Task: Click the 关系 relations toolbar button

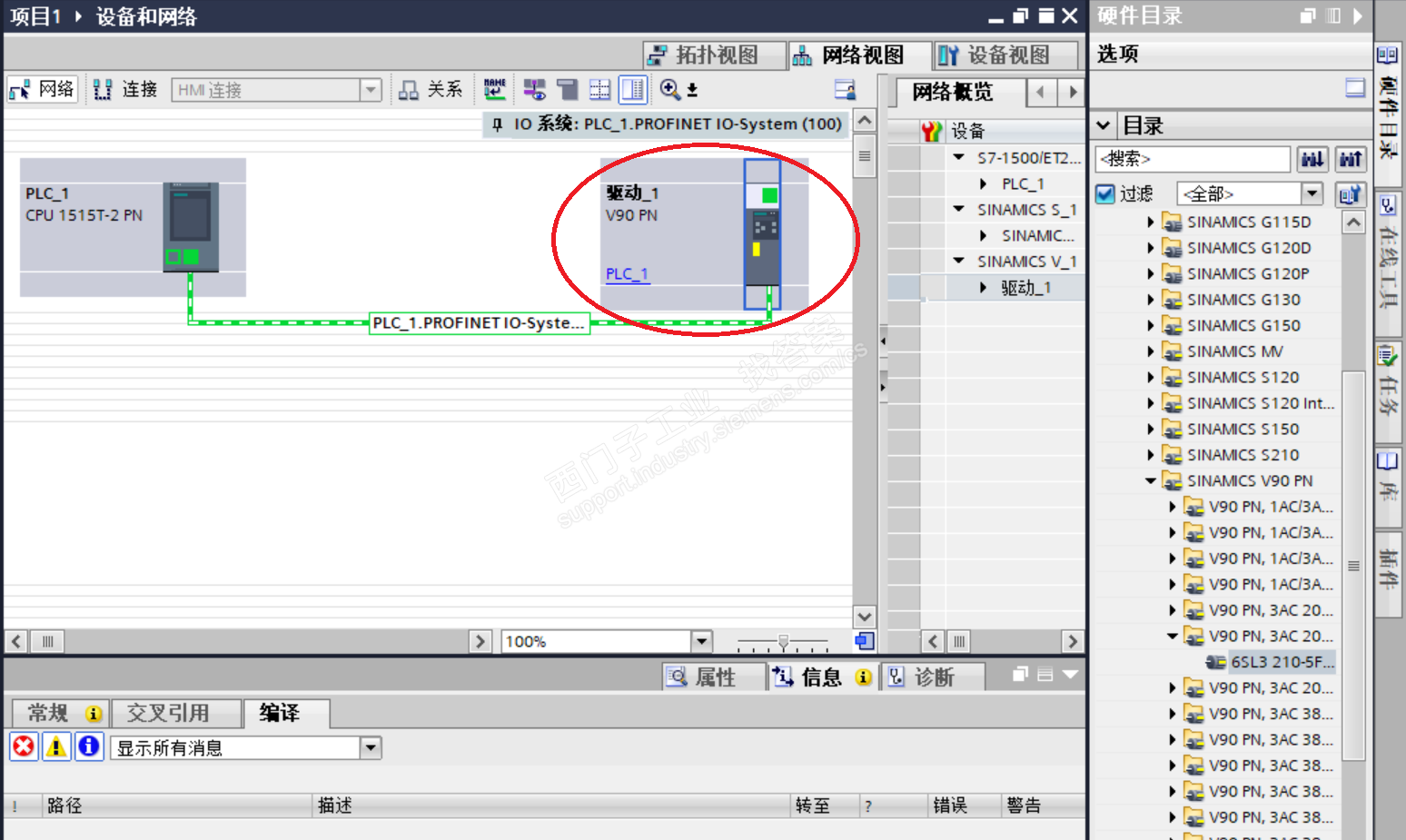Action: [x=431, y=89]
